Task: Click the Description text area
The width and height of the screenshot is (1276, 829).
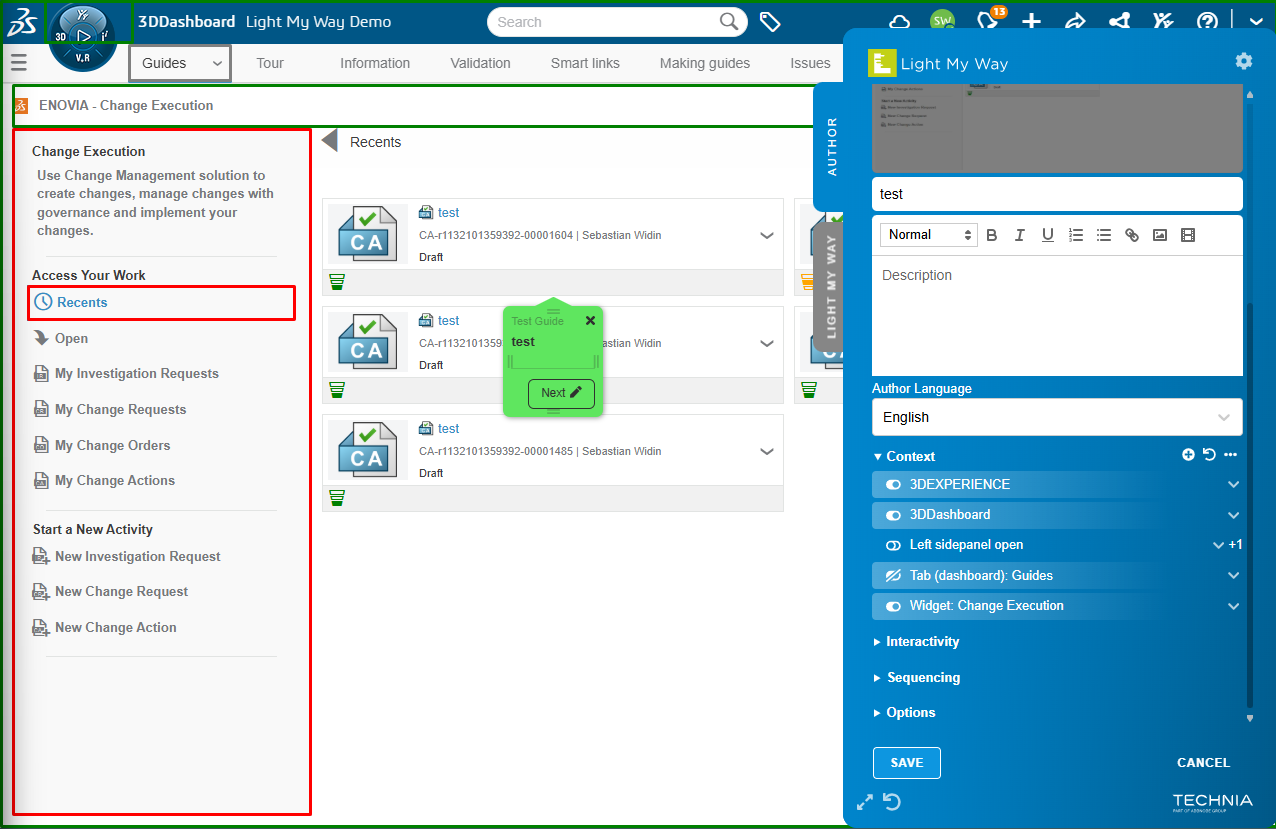Action: coord(1057,315)
